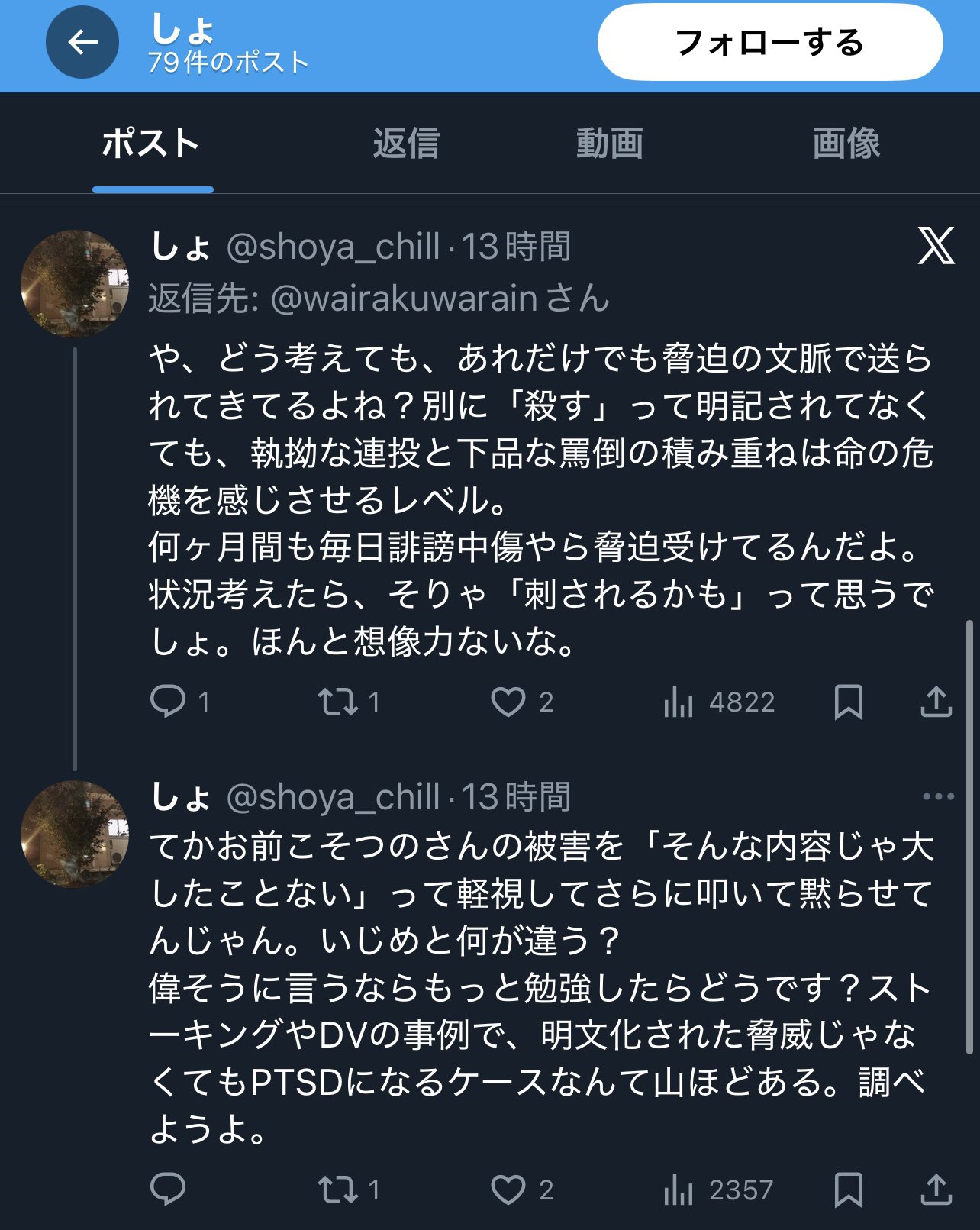Repost the first post

tap(338, 701)
